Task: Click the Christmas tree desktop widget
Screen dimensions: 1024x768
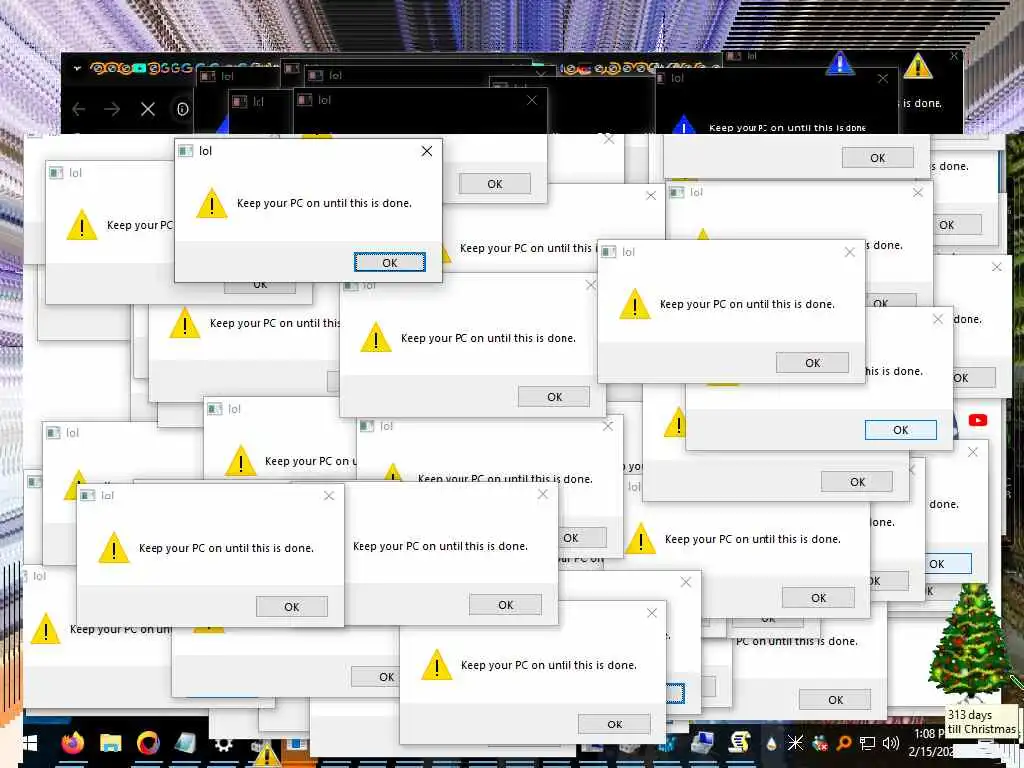Action: tap(971, 643)
